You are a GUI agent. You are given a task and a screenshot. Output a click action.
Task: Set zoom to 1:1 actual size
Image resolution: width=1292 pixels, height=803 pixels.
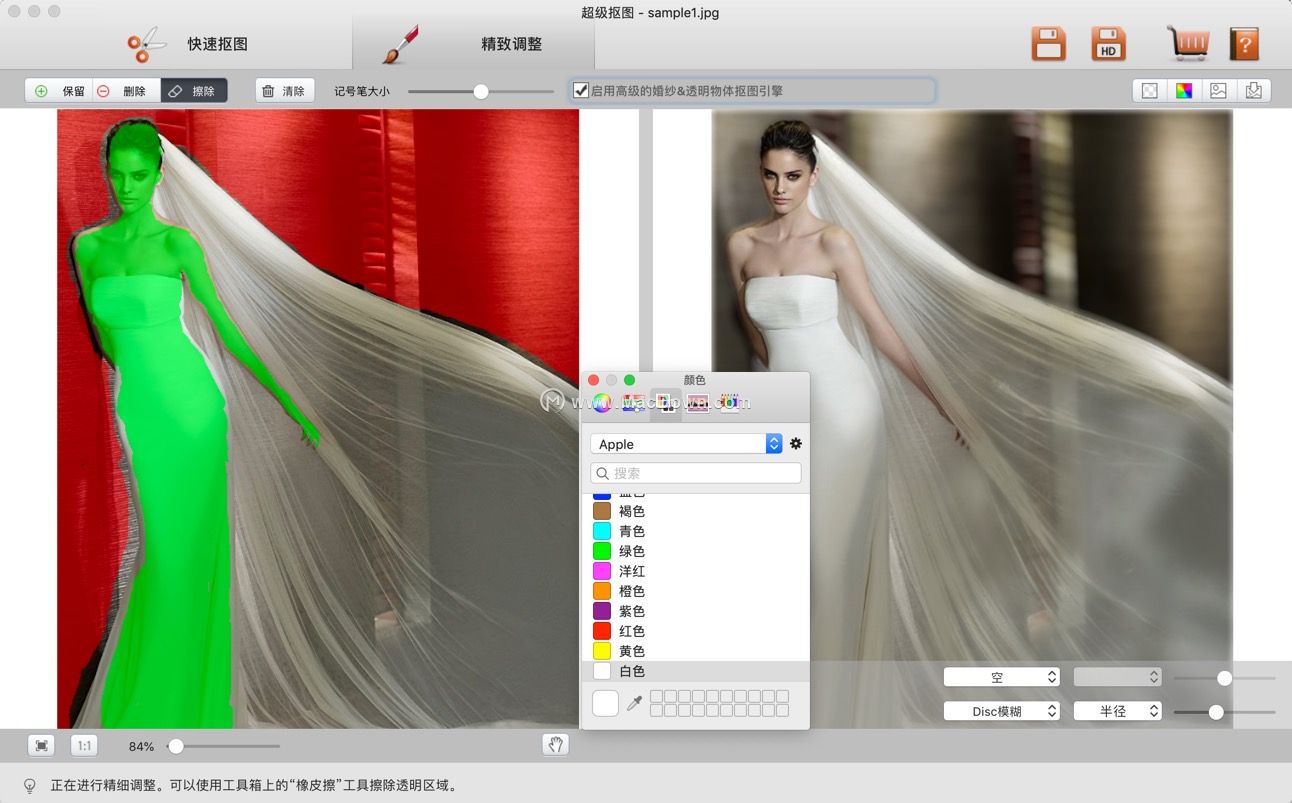[85, 746]
